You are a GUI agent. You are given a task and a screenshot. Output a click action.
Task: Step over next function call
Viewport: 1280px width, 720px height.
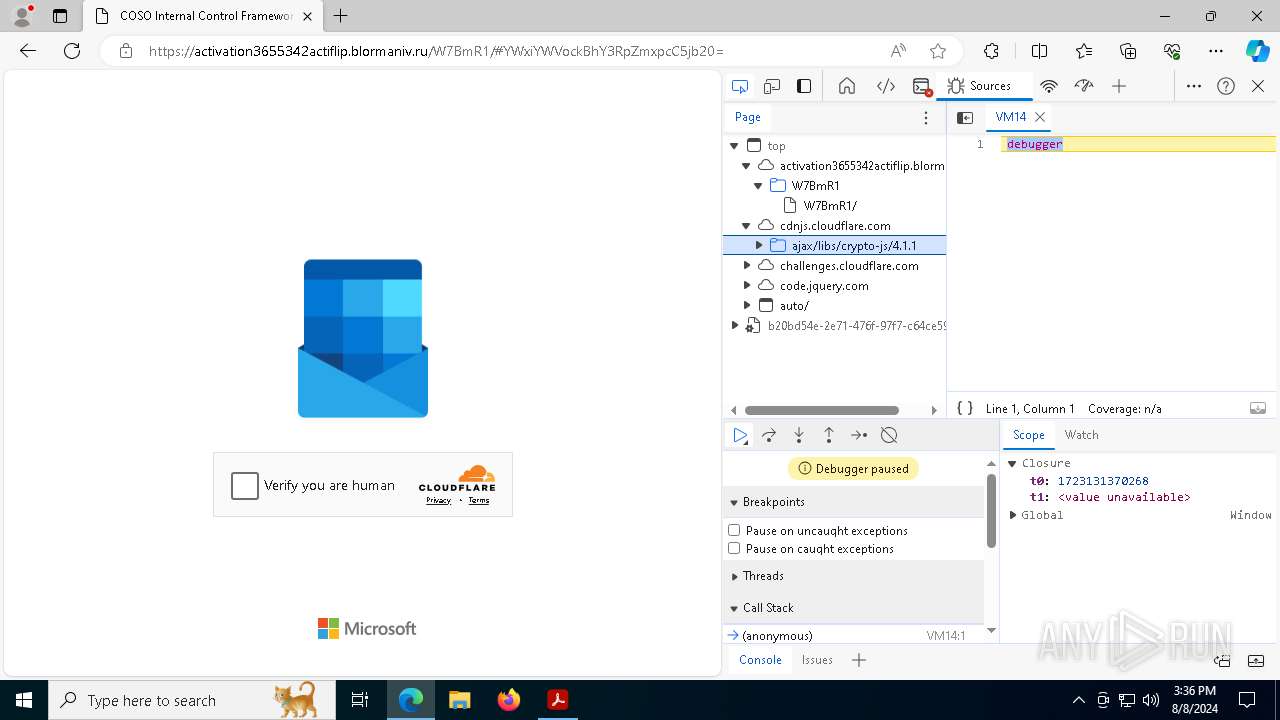coord(769,435)
